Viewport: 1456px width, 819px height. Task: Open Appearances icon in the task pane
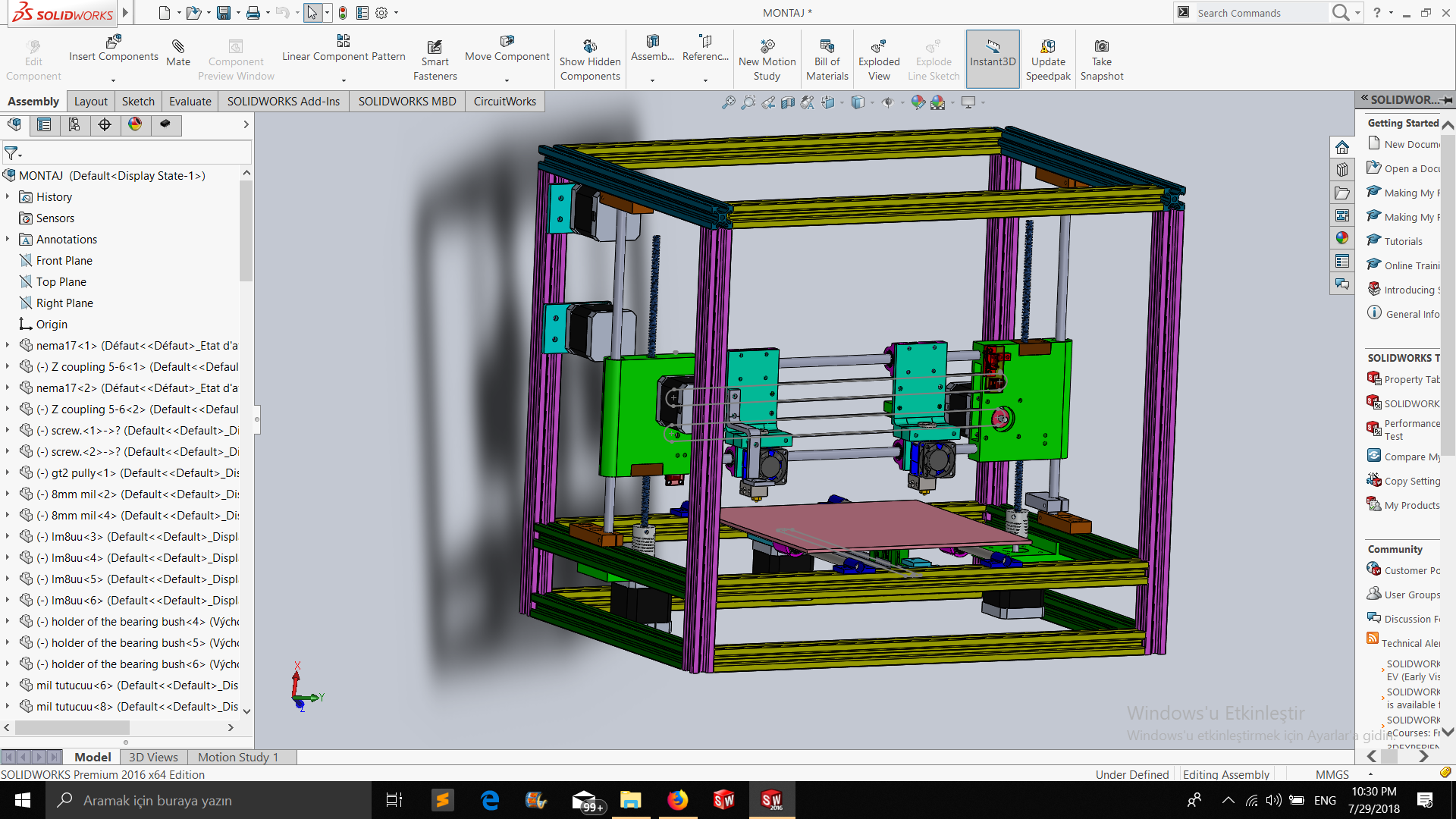tap(1342, 238)
